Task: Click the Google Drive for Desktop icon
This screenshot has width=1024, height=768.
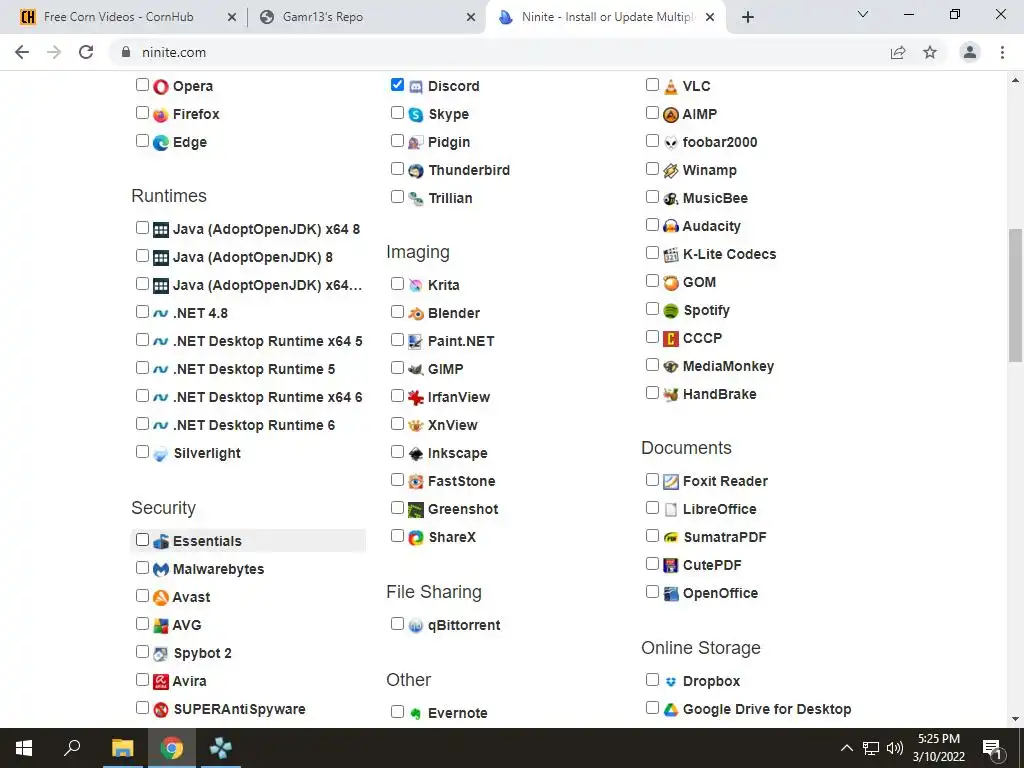Action: (671, 709)
